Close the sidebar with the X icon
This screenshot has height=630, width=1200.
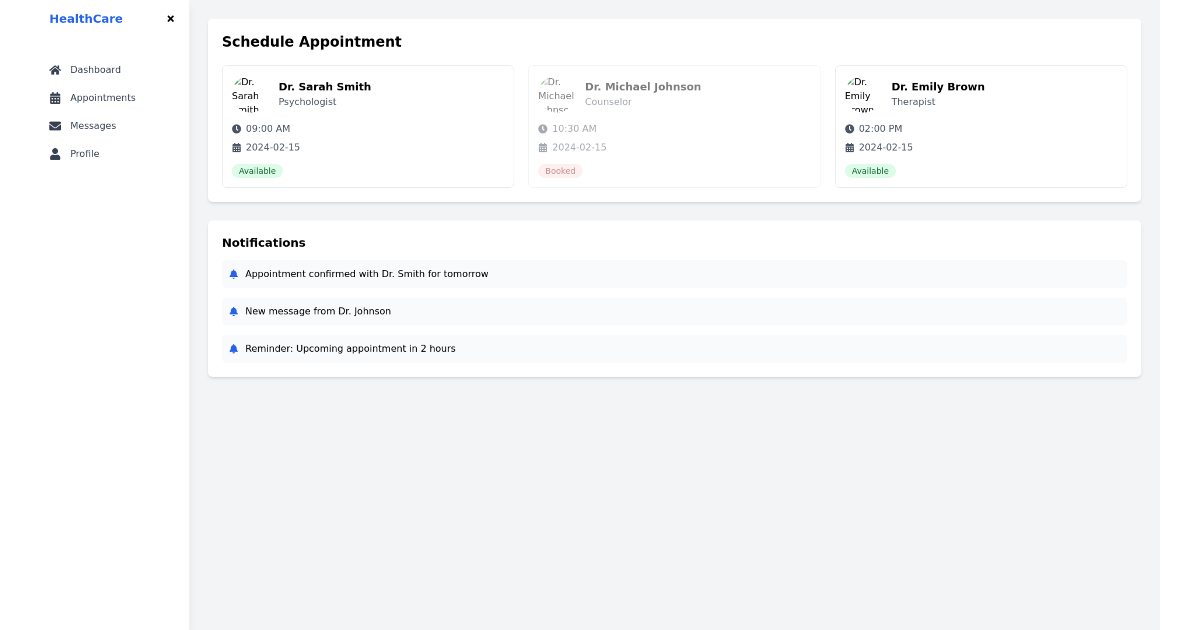click(x=170, y=19)
